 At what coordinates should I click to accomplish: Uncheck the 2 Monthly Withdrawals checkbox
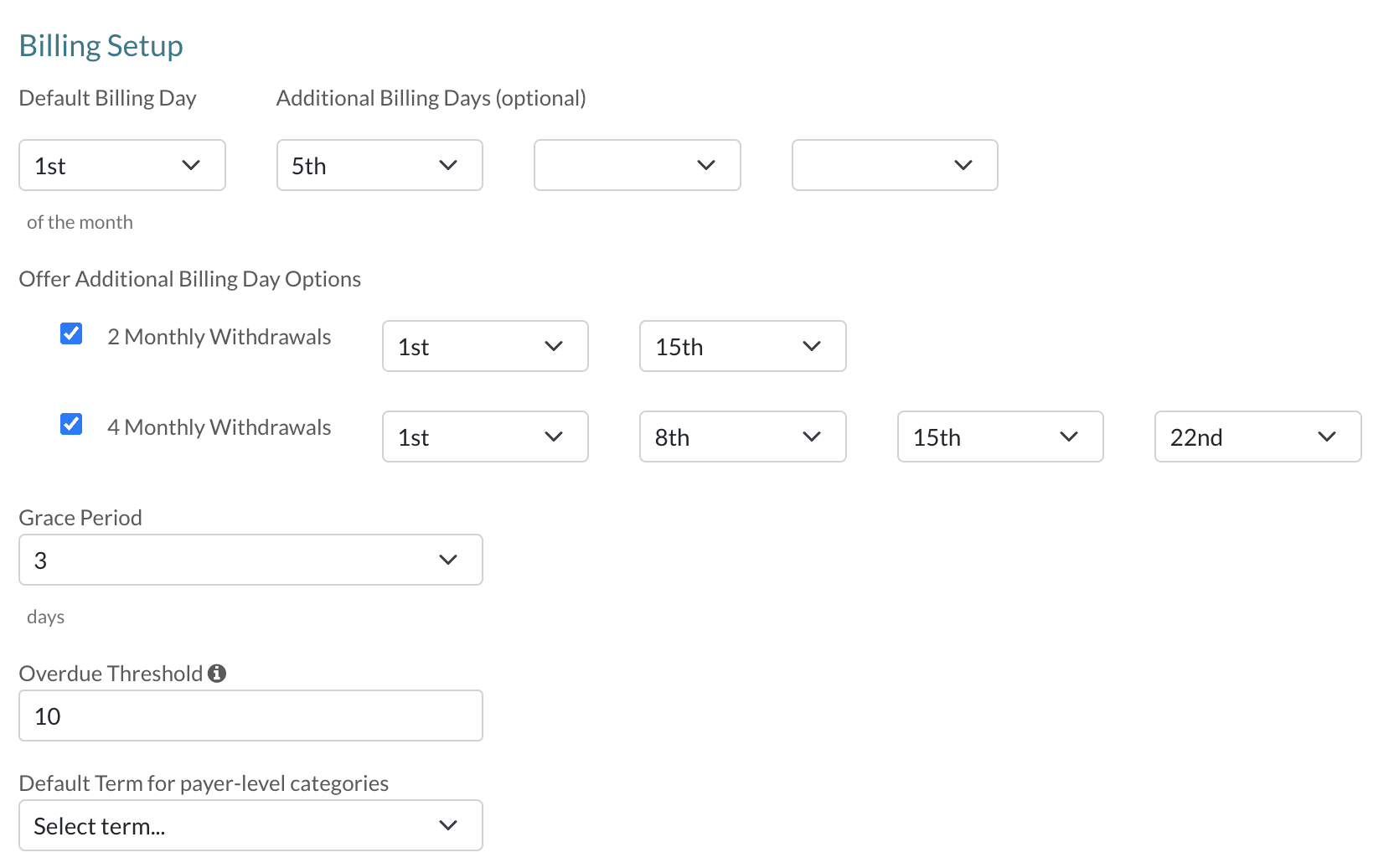click(x=71, y=333)
